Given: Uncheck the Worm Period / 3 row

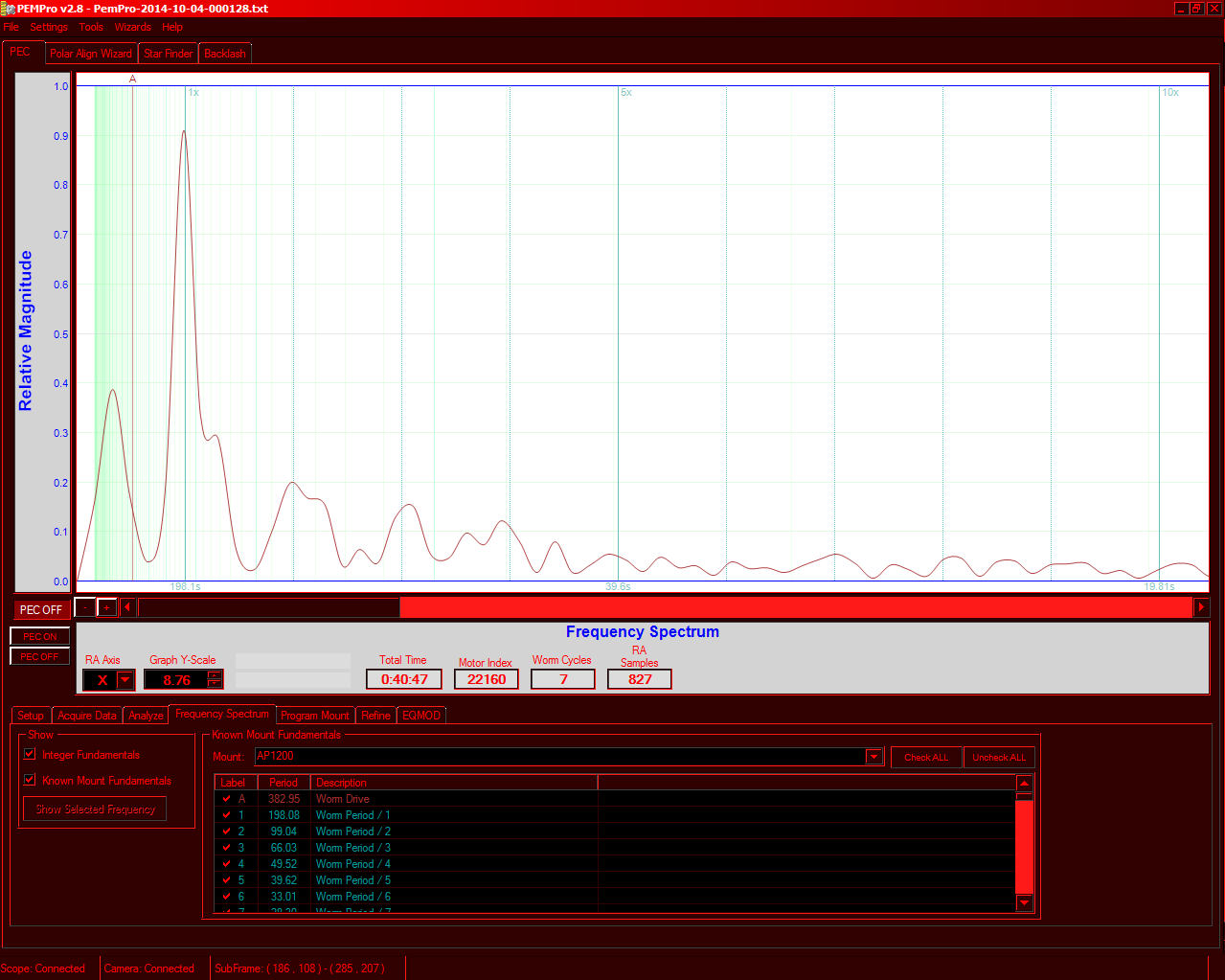Looking at the screenshot, I should pos(226,848).
